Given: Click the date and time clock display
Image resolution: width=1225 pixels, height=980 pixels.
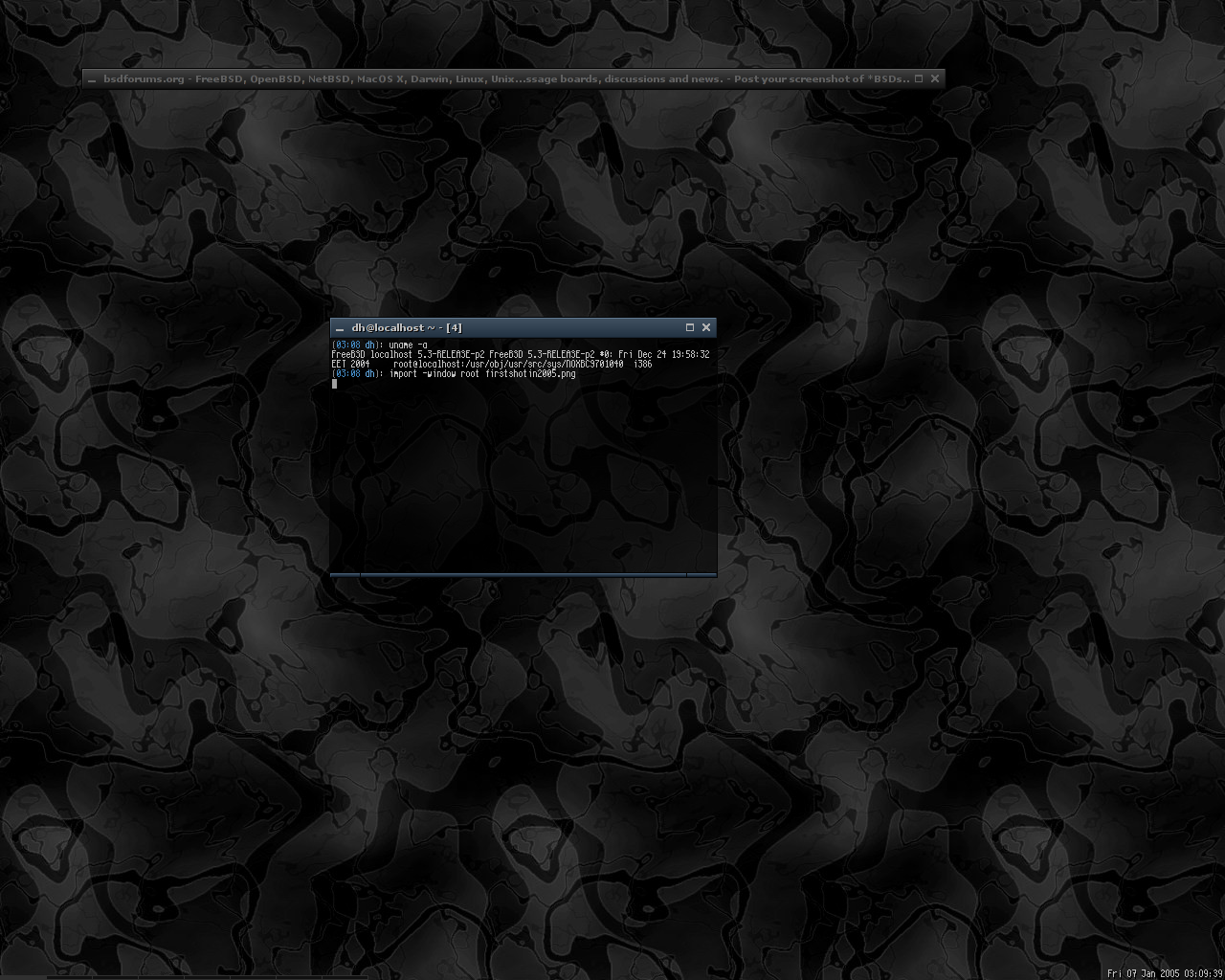Looking at the screenshot, I should (1165, 973).
